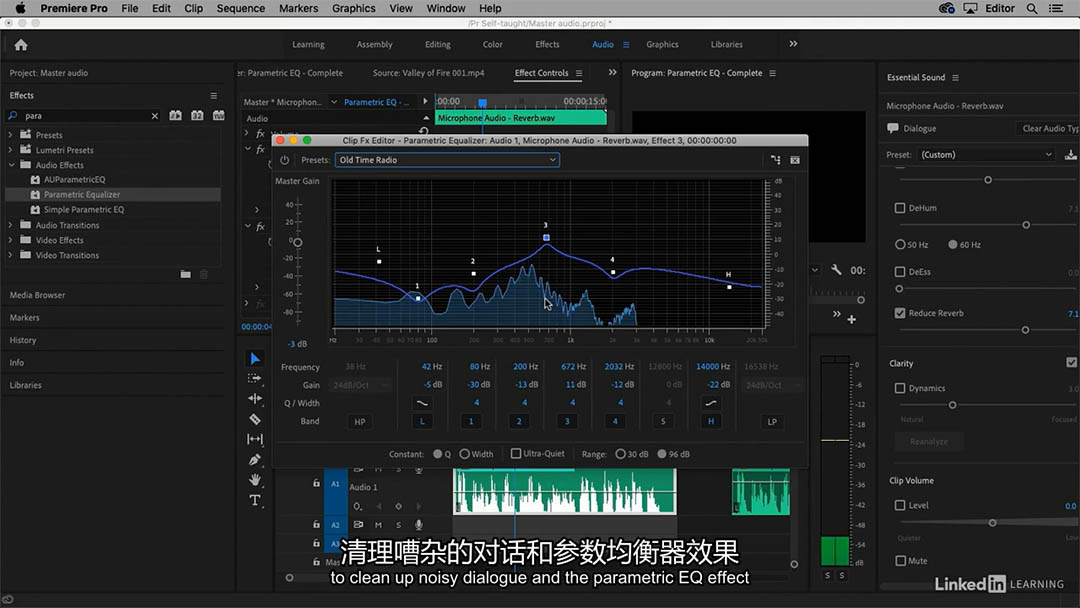Expand the Video Transitions folder
This screenshot has width=1080, height=608.
click(x=10, y=255)
